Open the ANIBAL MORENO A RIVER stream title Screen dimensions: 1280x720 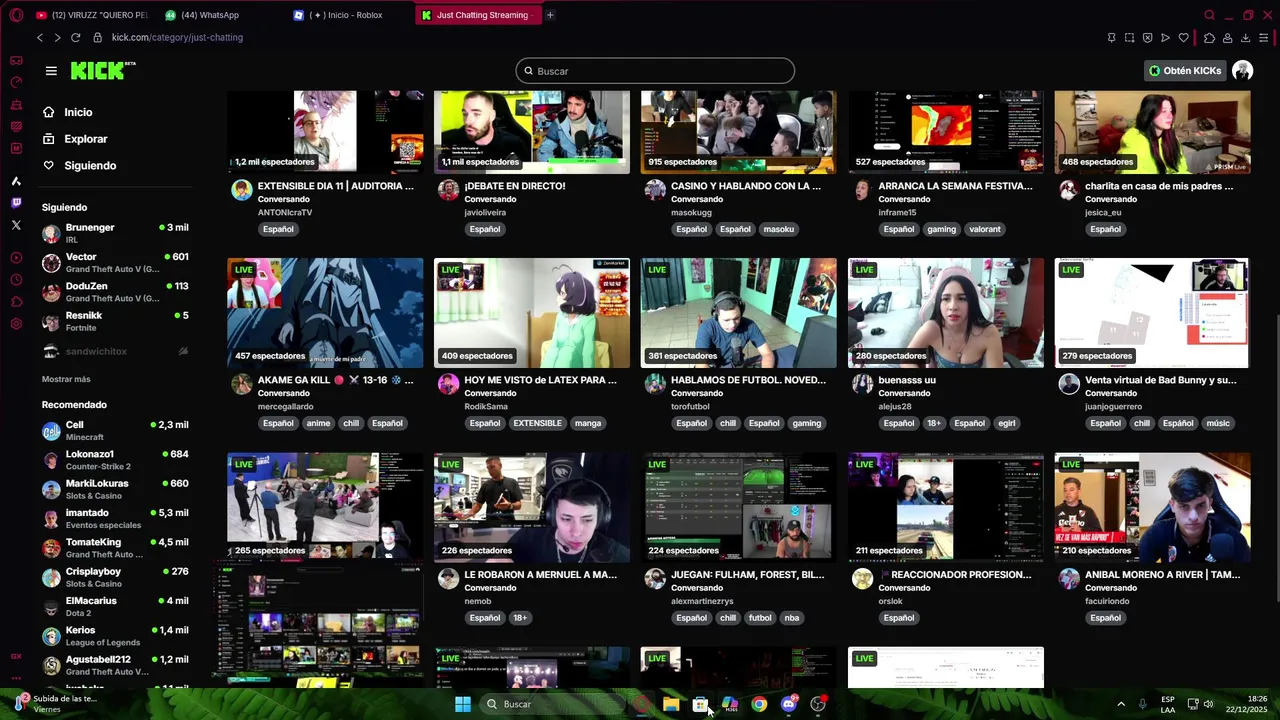click(x=1162, y=575)
